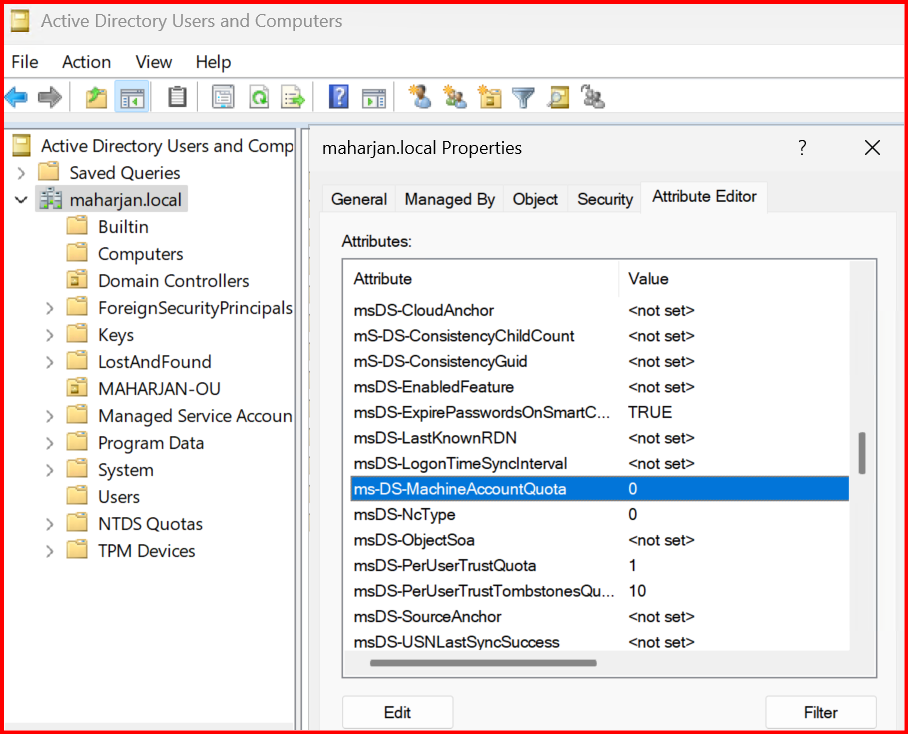Image resolution: width=908 pixels, height=734 pixels.
Task: Open Help via blue question mark icon
Action: 339,97
